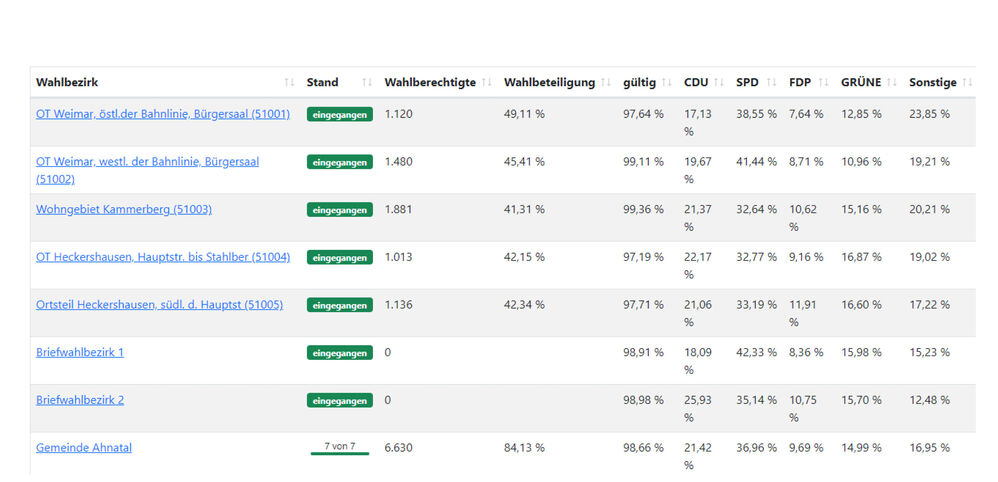Select Wahlbeteiligung value 84,13 %
The image size is (998, 482).
(x=524, y=448)
